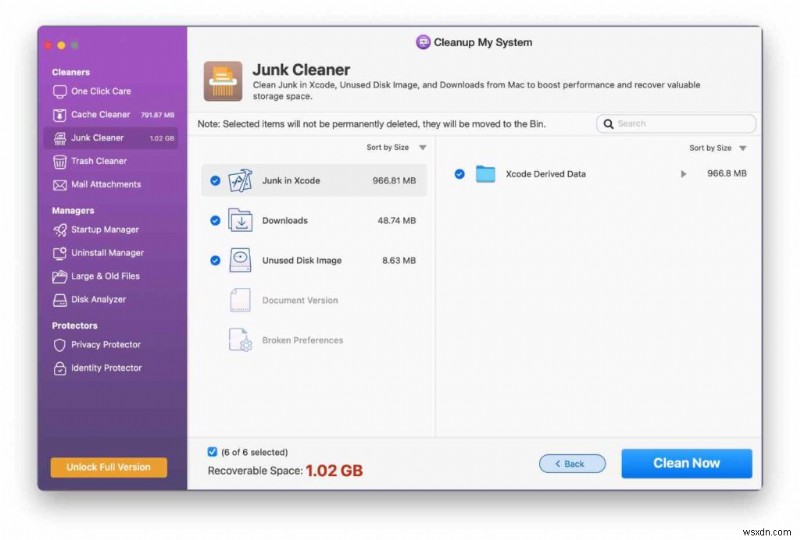Click the Junk Cleaner sidebar label
Screen dimensions: 800x540
(97, 138)
